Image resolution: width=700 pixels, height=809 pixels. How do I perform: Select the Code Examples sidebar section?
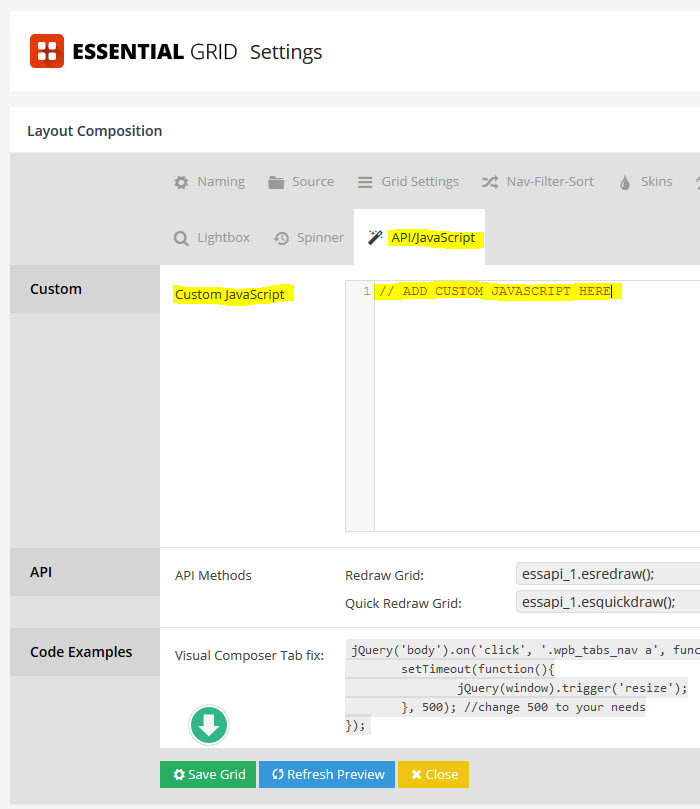click(85, 652)
